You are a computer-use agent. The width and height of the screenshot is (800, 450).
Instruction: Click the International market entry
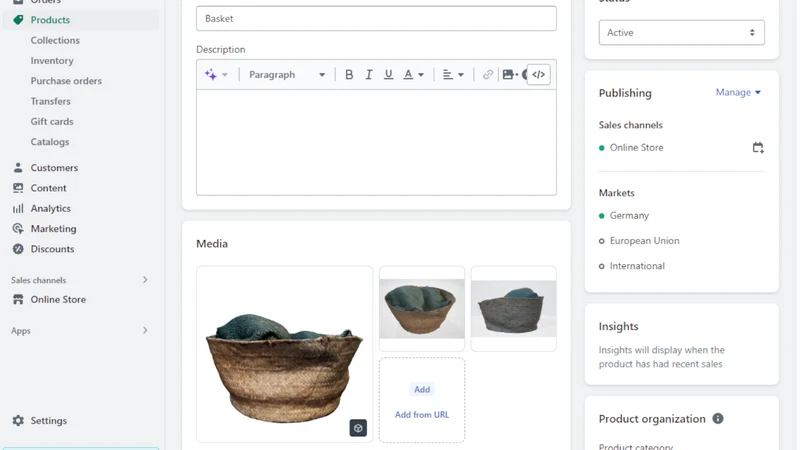pyautogui.click(x=637, y=266)
